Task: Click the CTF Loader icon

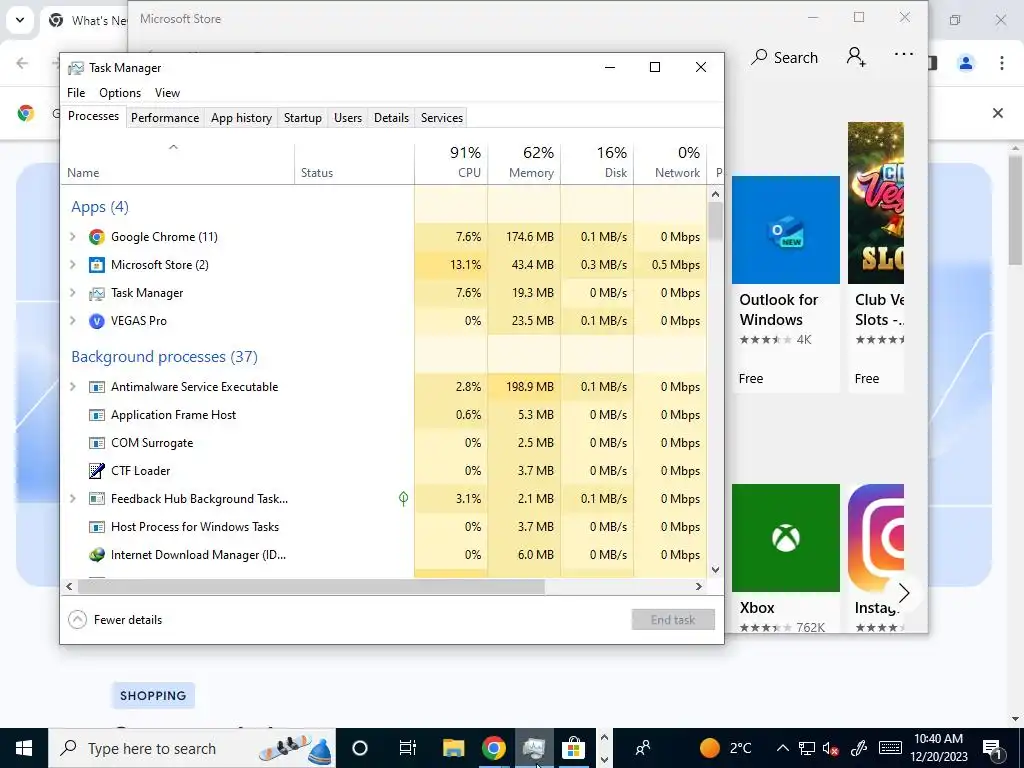Action: point(97,471)
